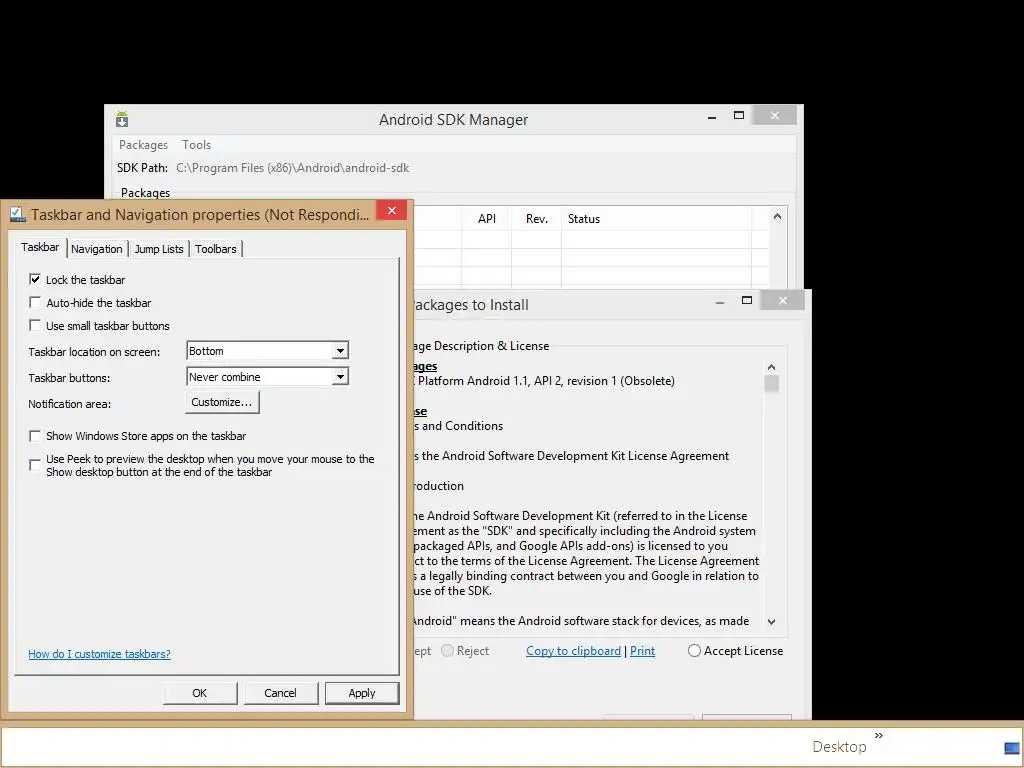Open the Packages menu in SDK Manager
Image resolution: width=1024 pixels, height=768 pixels.
click(143, 145)
